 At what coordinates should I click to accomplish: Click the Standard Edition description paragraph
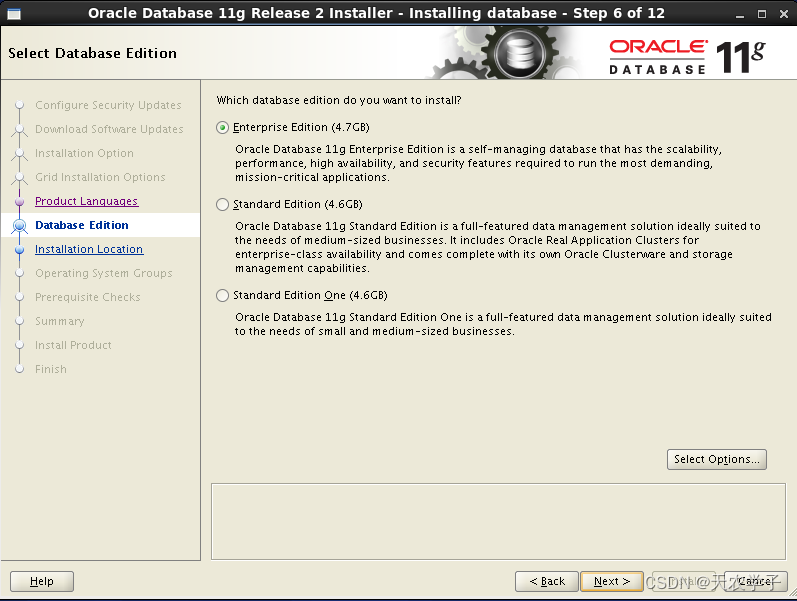[x=498, y=247]
